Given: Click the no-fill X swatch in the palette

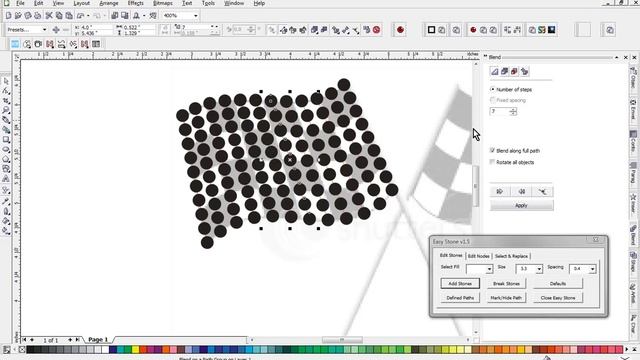Looking at the screenshot, I should [x=22, y=349].
